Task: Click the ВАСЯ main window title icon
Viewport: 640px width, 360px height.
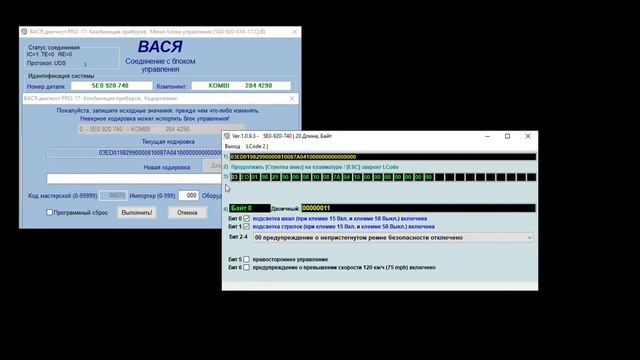Action: click(24, 31)
